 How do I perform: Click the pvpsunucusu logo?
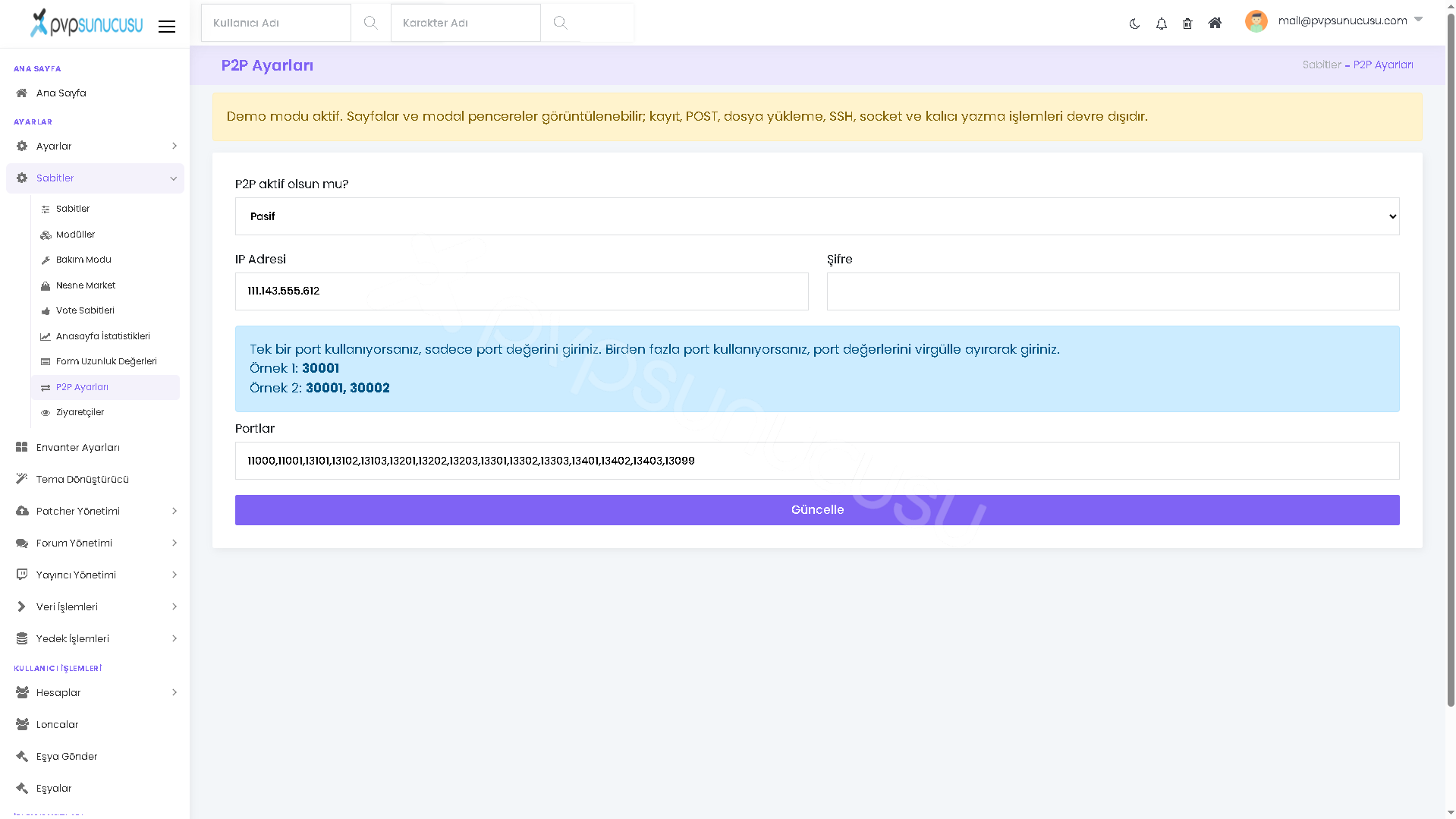coord(86,23)
